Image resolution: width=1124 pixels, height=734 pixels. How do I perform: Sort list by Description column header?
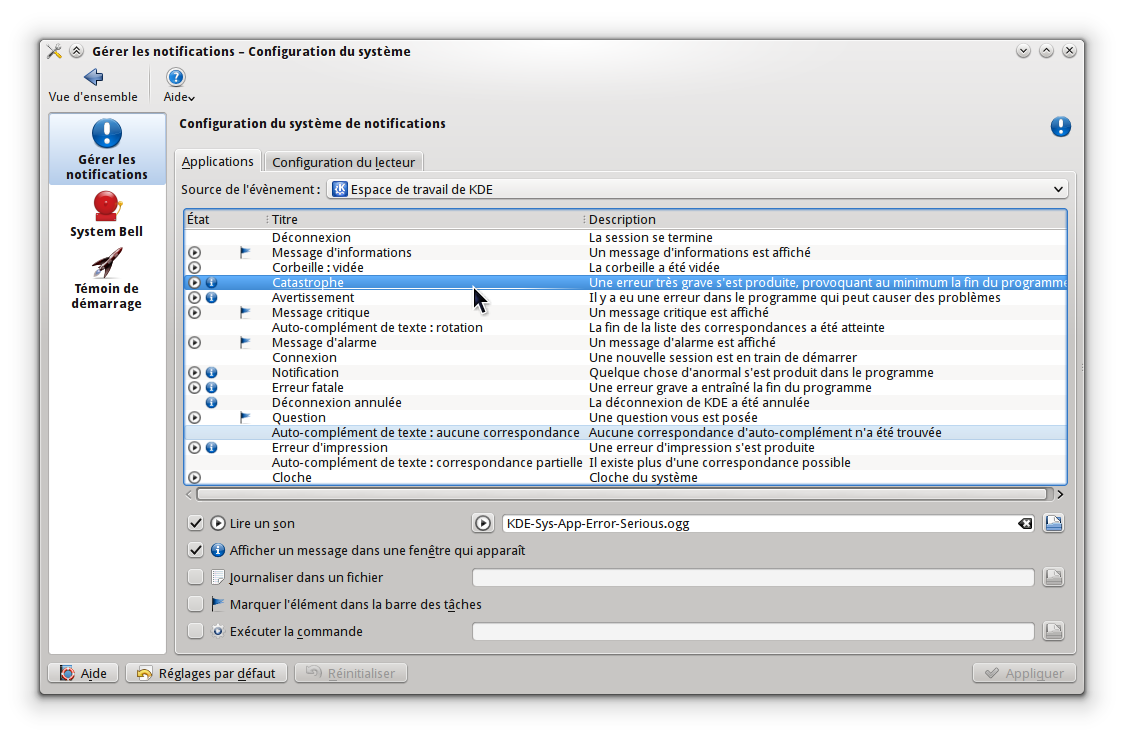tap(825, 219)
